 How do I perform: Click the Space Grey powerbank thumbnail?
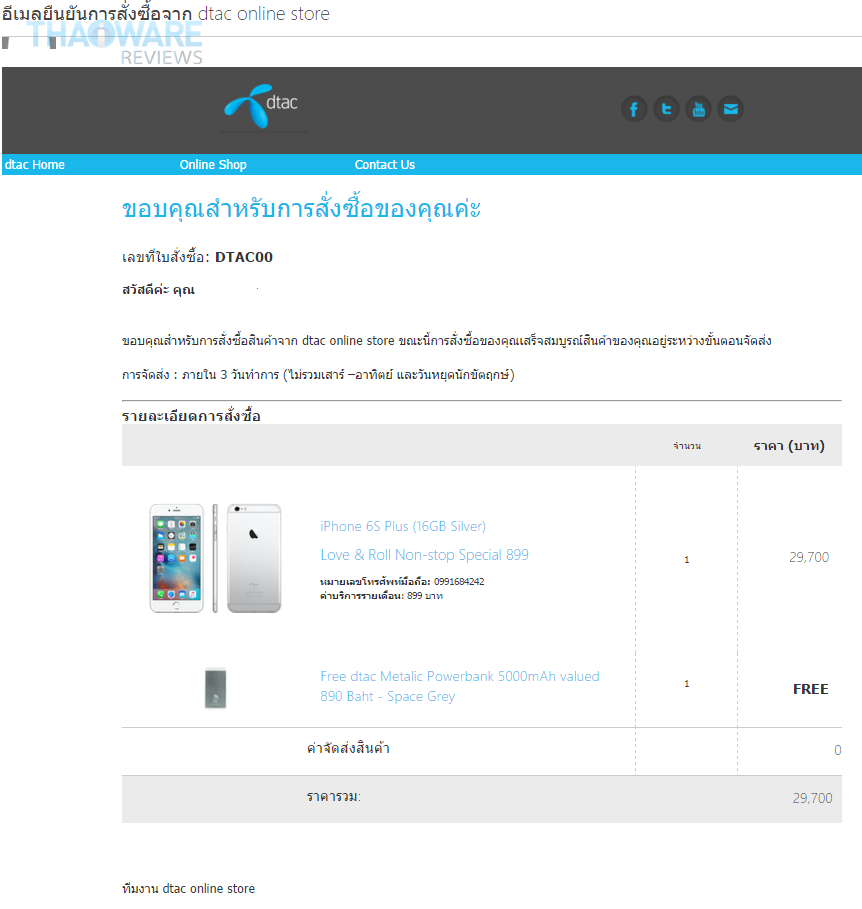click(216, 688)
